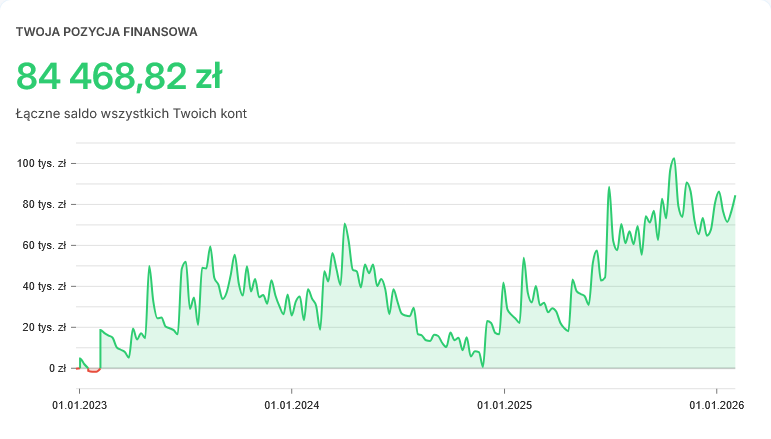Screen dimensions: 771x439
Task: Click the red negative-balance segment of the line
Action: 93,371
